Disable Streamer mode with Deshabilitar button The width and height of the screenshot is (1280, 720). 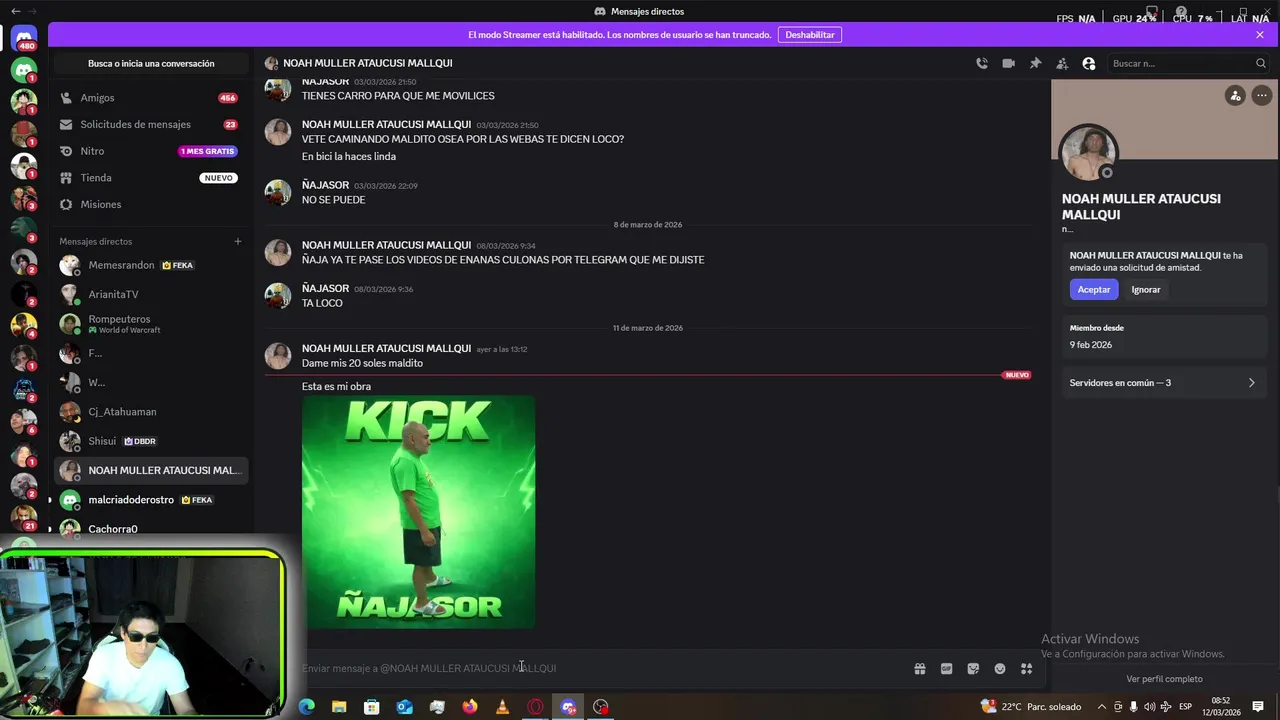point(809,35)
